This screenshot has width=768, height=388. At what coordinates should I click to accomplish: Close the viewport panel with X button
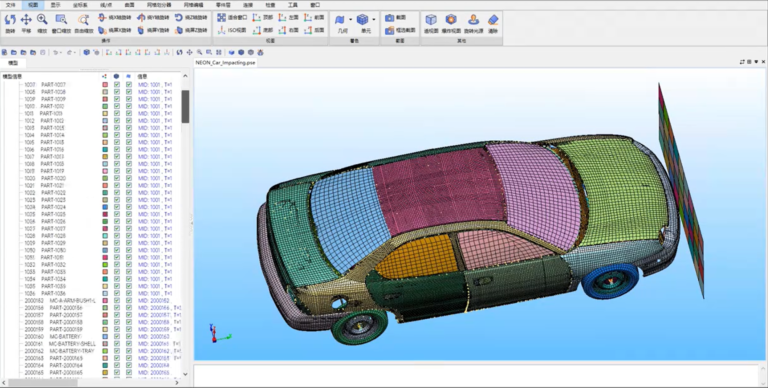pos(763,62)
